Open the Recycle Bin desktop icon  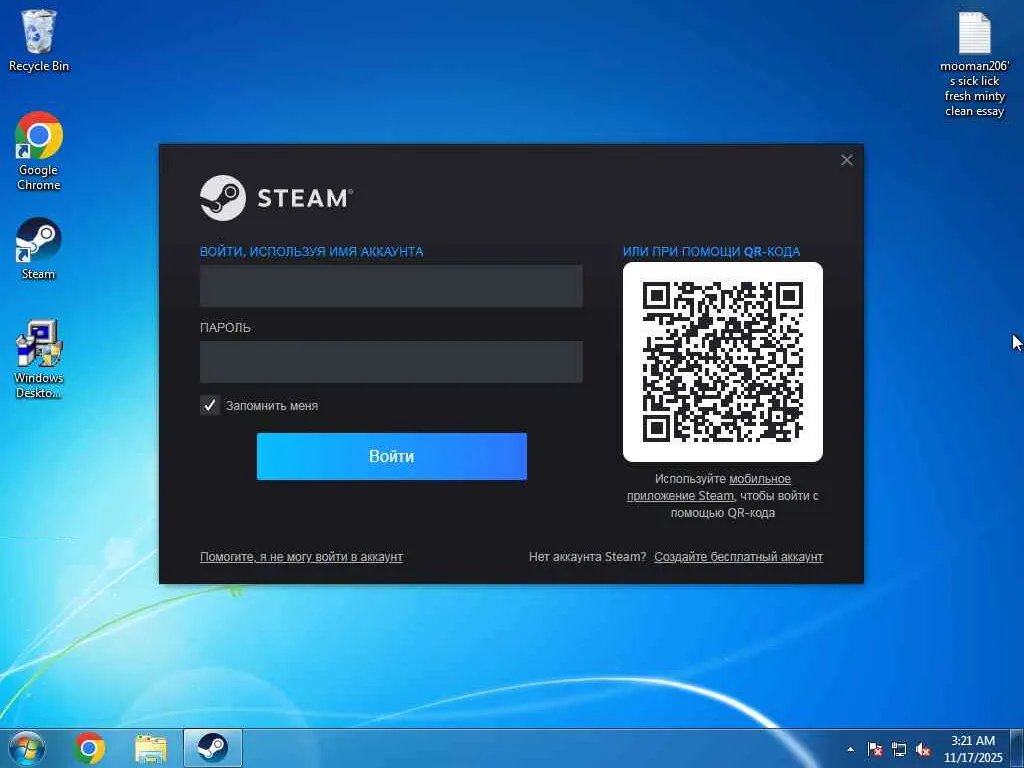[x=39, y=40]
